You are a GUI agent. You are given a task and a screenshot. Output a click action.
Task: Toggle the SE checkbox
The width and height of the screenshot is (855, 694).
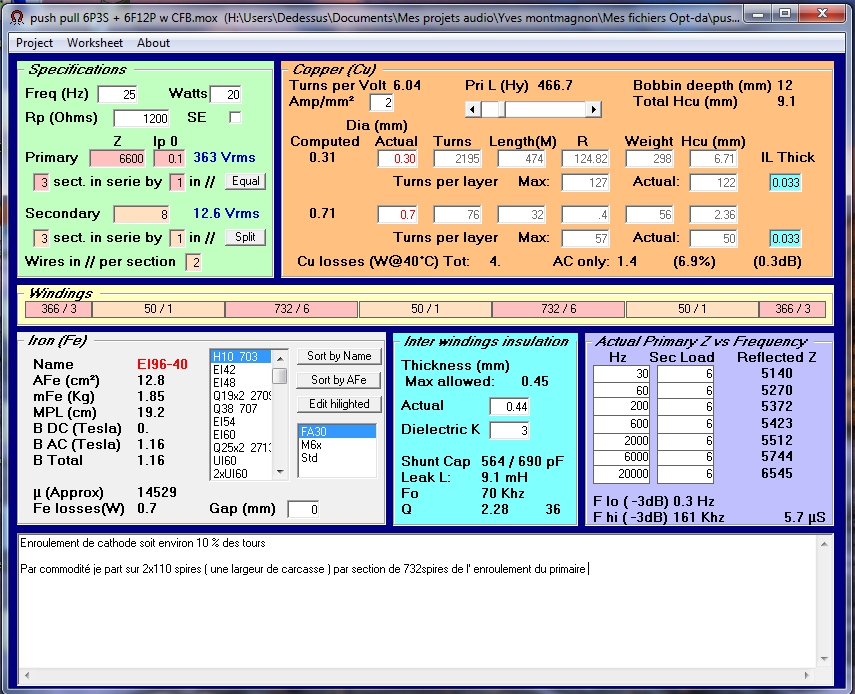point(235,118)
